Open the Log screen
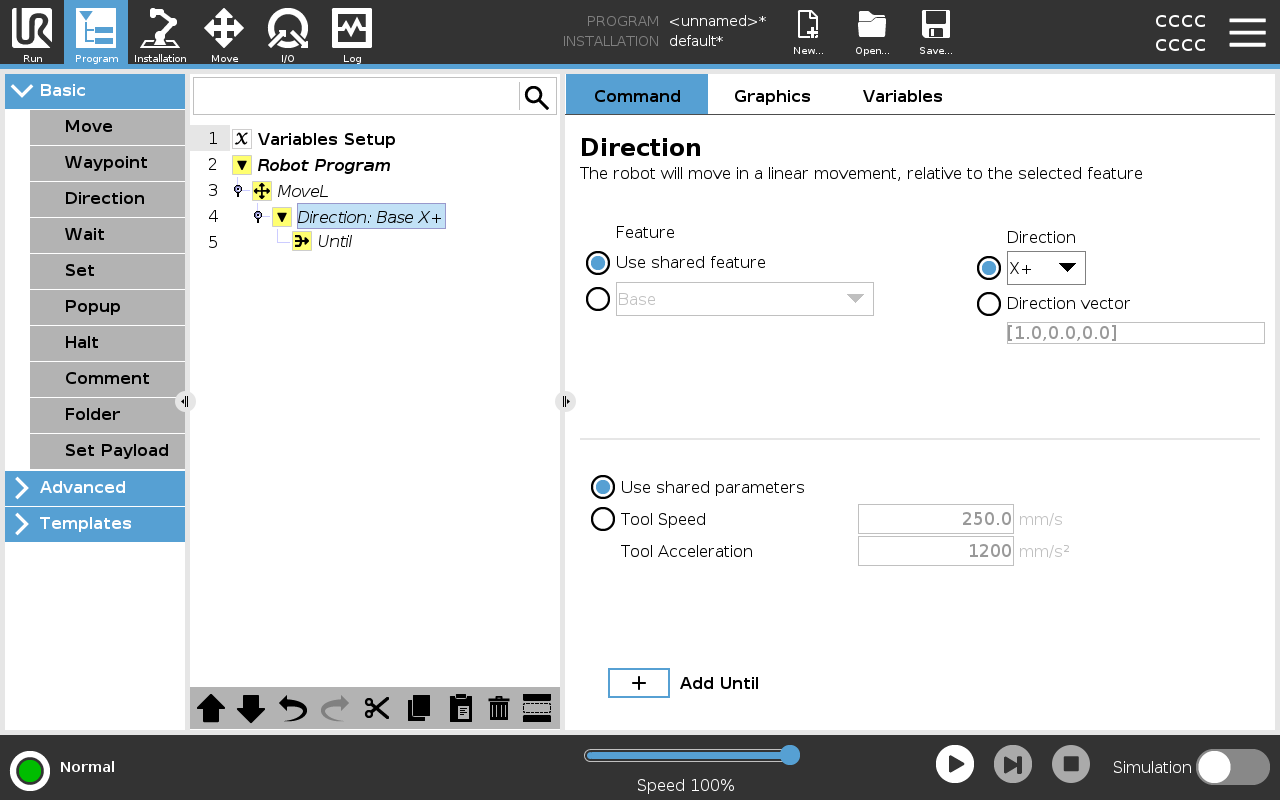The height and width of the screenshot is (800, 1280). tap(352, 33)
